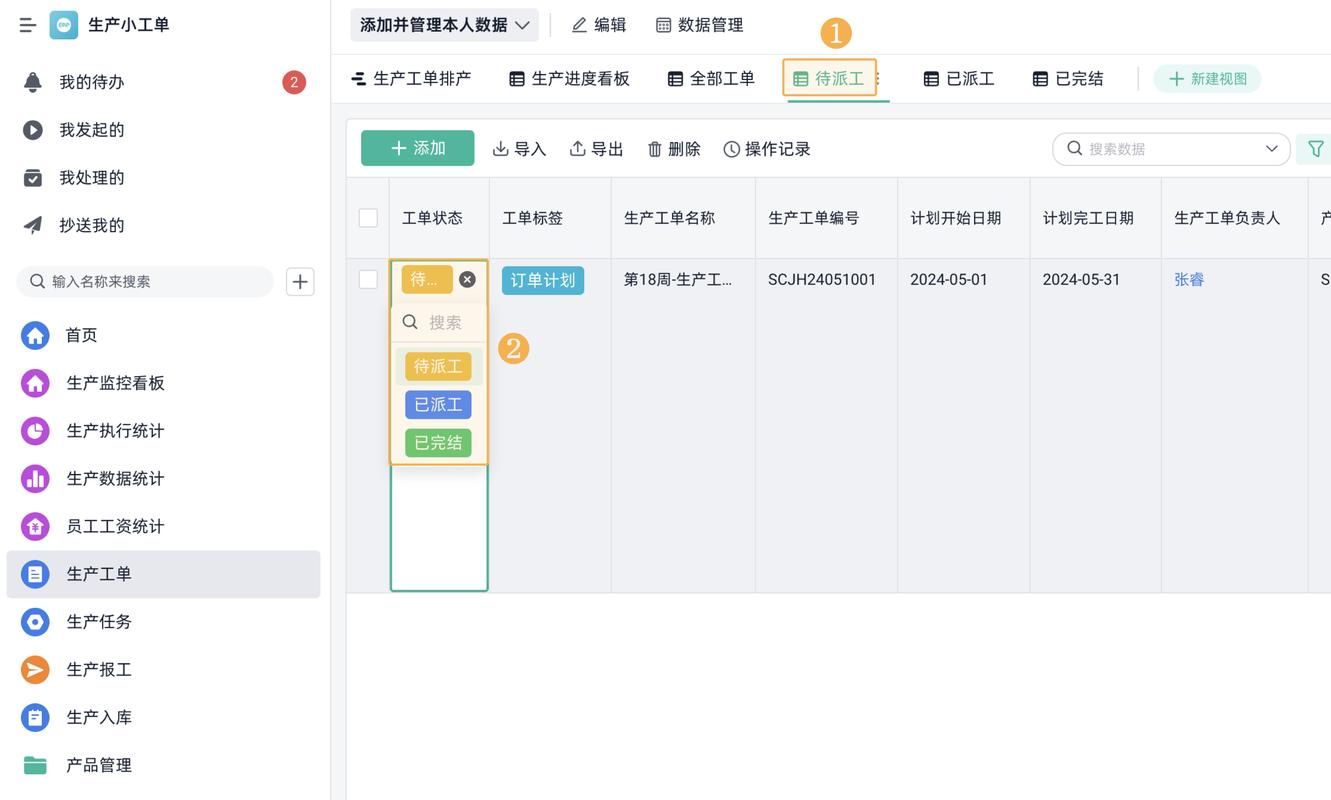
Task: Open 抄送我的 paper plane icon
Action: (x=33, y=225)
